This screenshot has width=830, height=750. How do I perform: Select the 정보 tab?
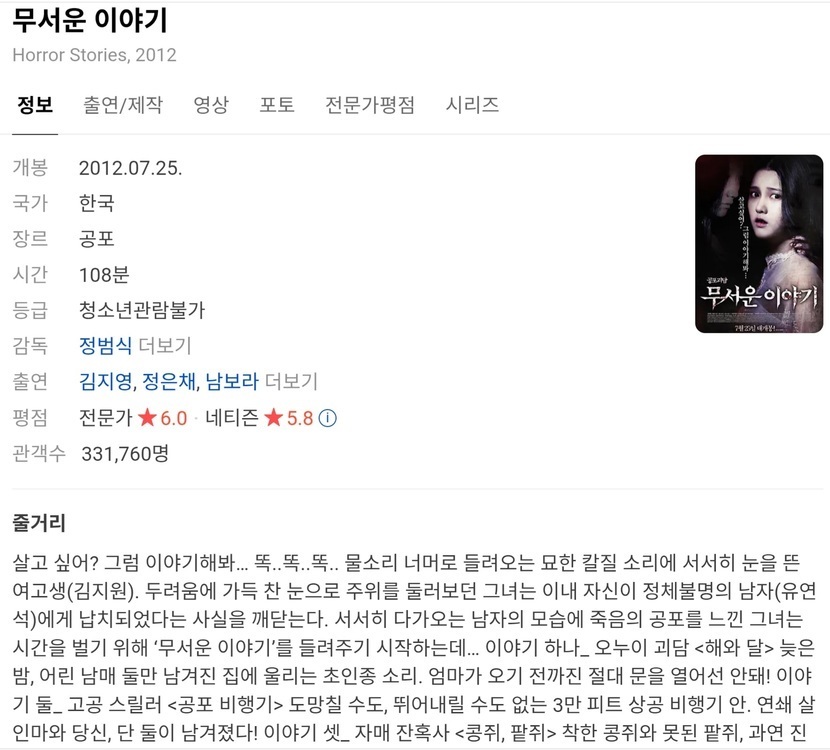[x=35, y=104]
